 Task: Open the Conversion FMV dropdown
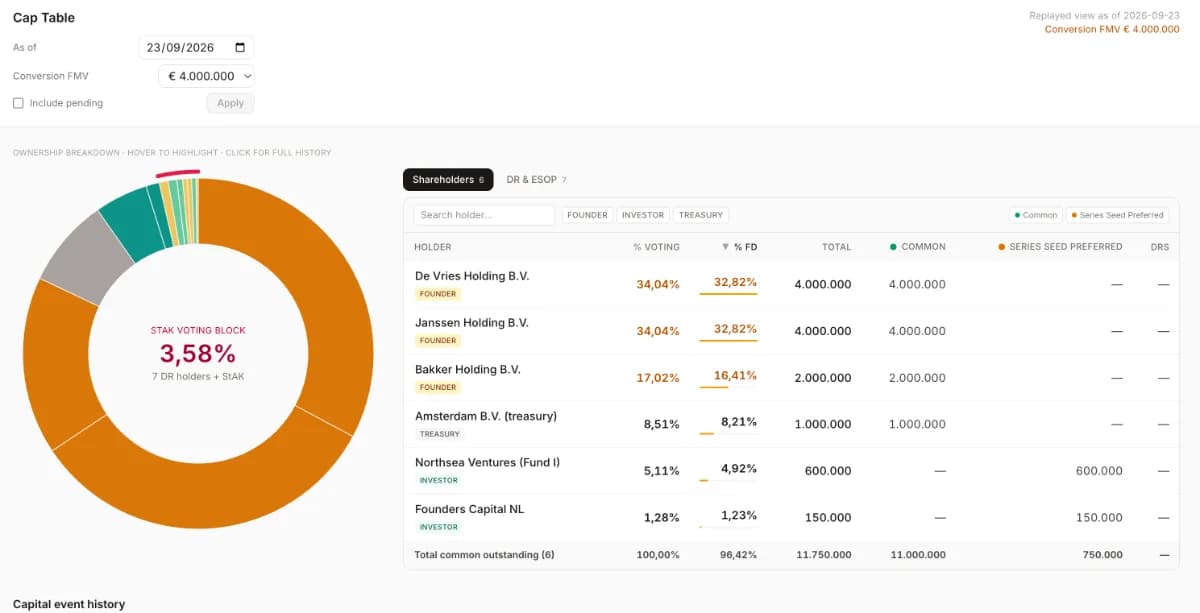pos(206,76)
